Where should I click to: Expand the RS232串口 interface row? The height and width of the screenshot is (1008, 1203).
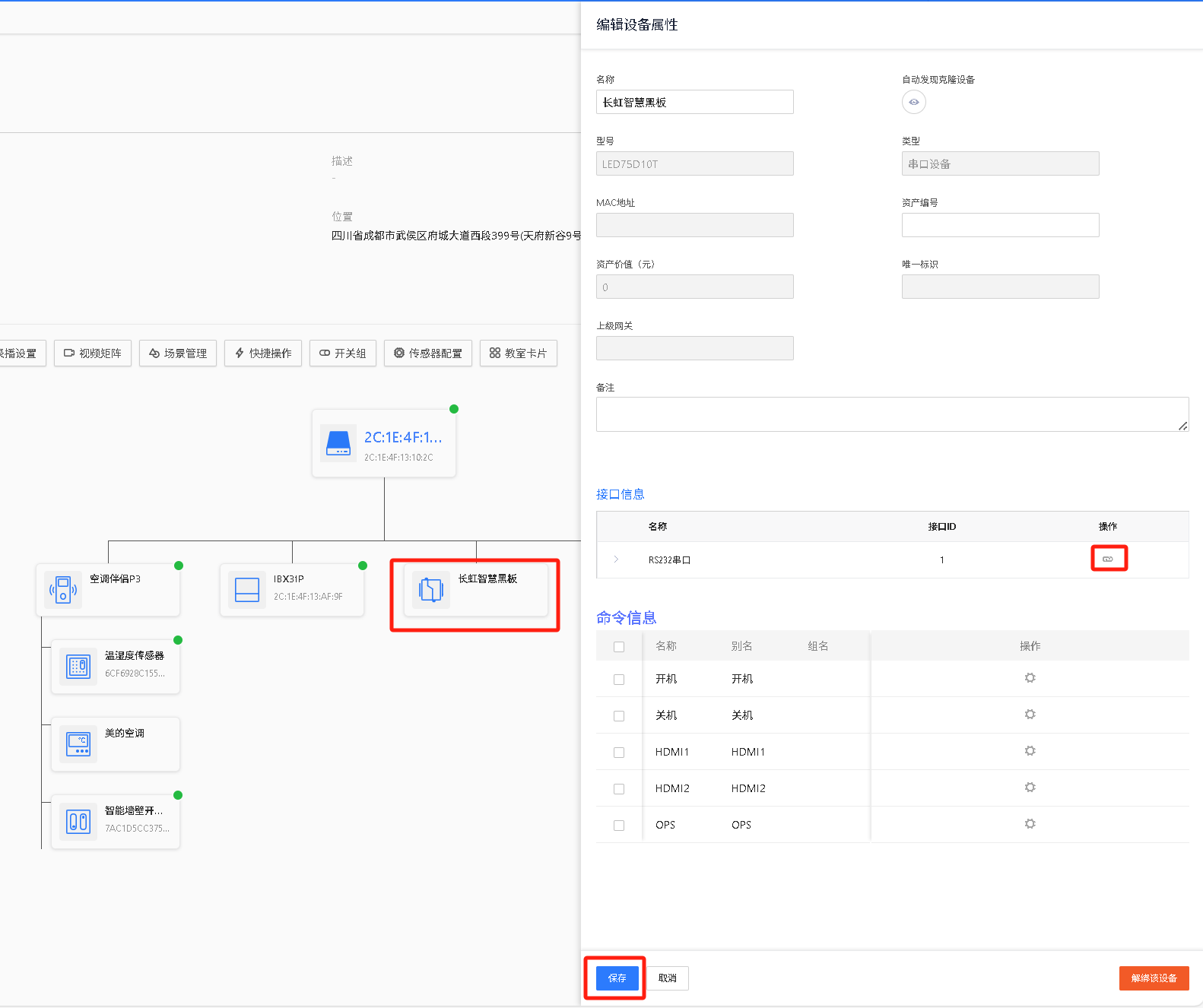coord(616,559)
